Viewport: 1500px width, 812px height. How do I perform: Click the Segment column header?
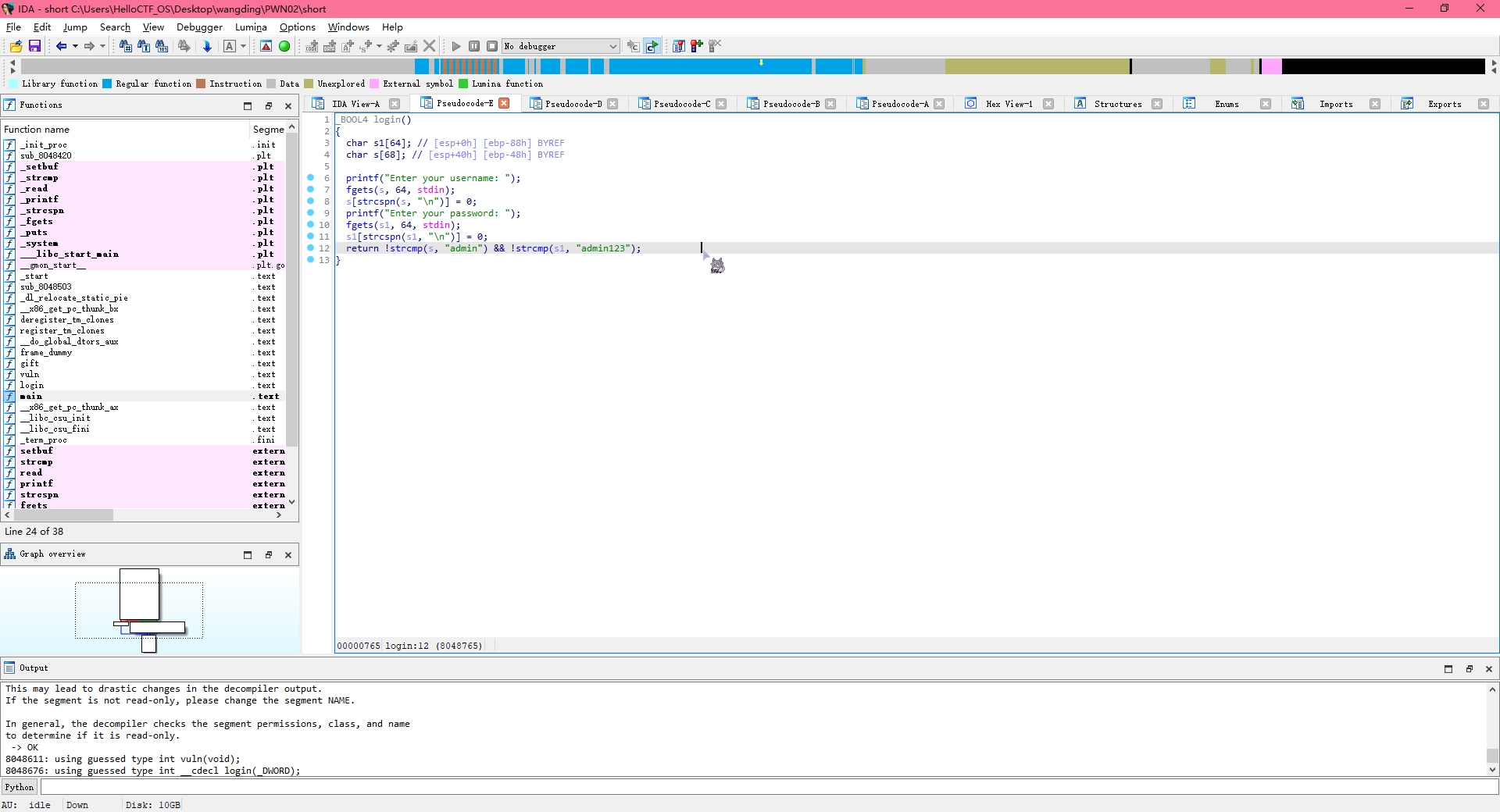click(x=268, y=130)
